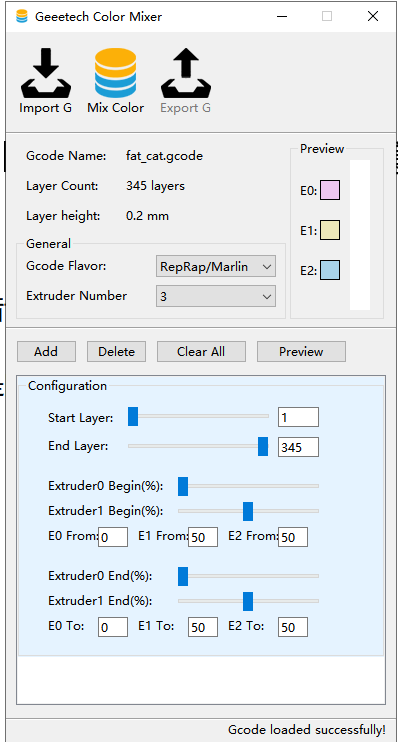Focus the End Layer value field
Screen dimensions: 398x742
[298, 447]
